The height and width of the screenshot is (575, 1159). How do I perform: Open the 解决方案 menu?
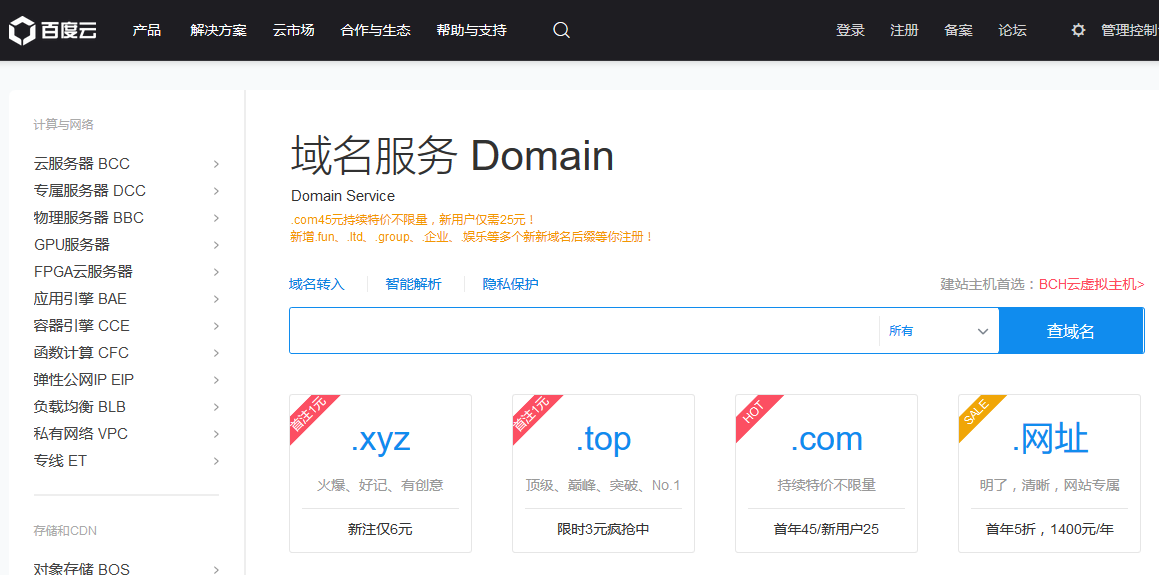(218, 30)
